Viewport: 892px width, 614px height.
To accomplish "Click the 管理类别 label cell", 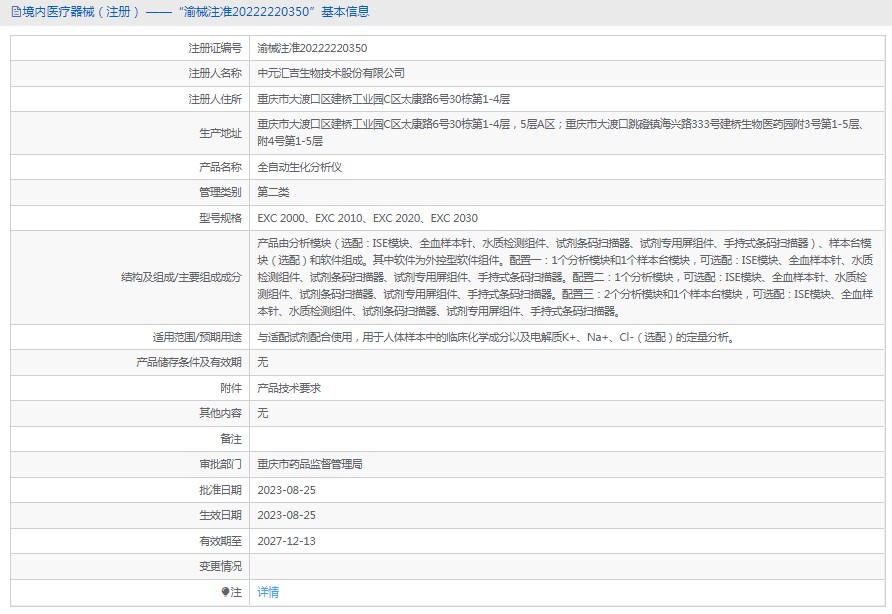I will coord(130,192).
